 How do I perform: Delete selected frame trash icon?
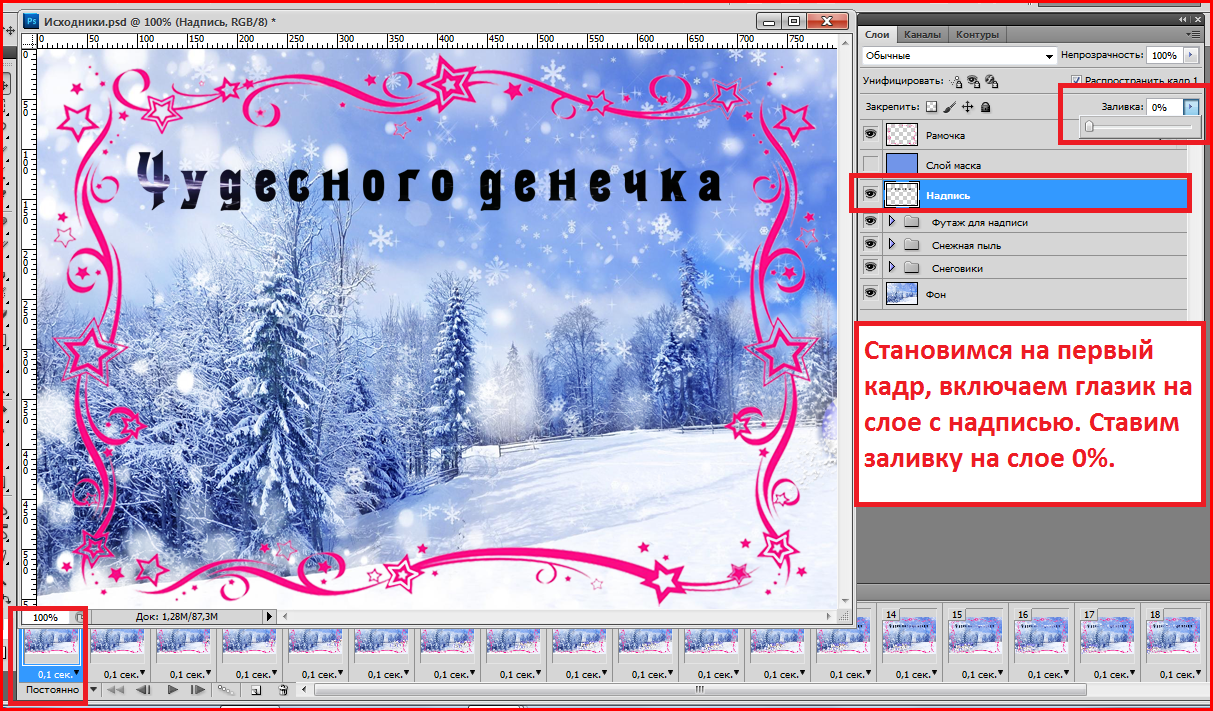pyautogui.click(x=283, y=690)
